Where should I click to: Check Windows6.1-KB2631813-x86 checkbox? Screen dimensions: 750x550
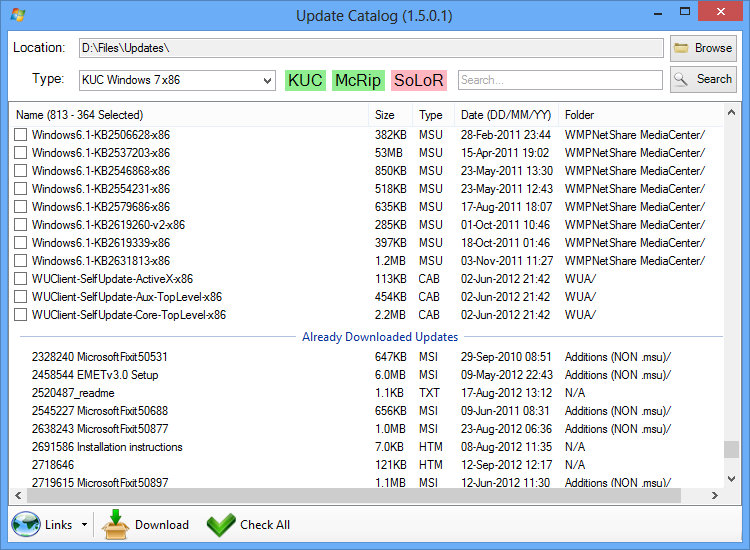[x=20, y=261]
